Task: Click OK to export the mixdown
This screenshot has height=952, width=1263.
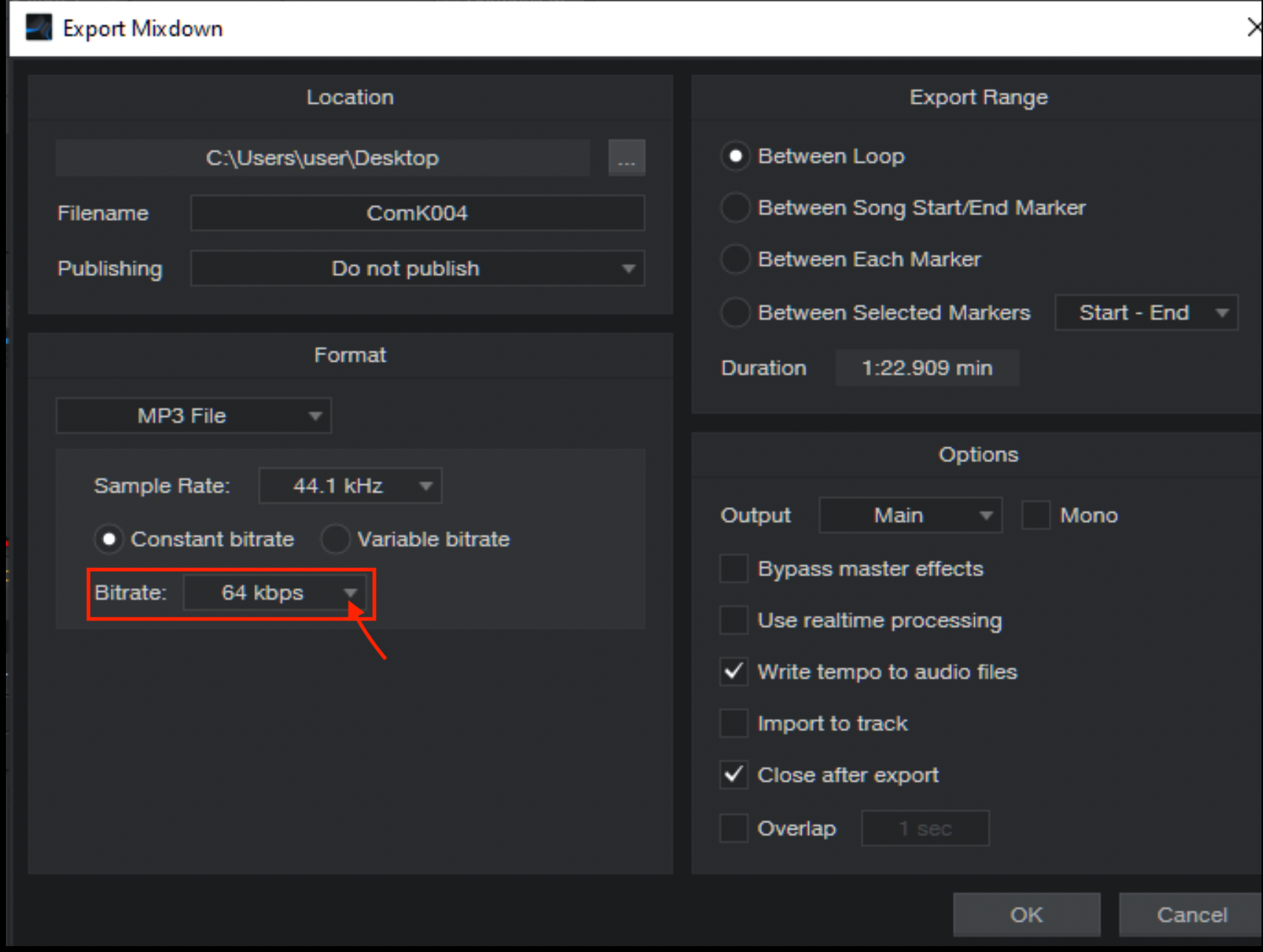Action: (x=1026, y=914)
